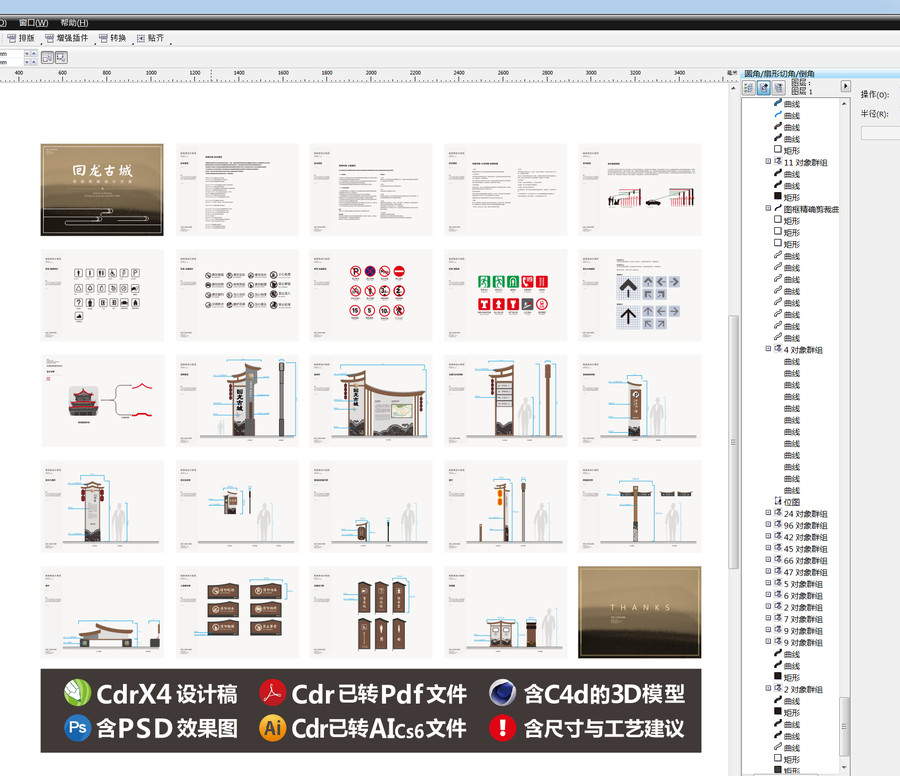The width and height of the screenshot is (900, 776).
Task: Select the 图层 1 layer label
Action: point(802,91)
